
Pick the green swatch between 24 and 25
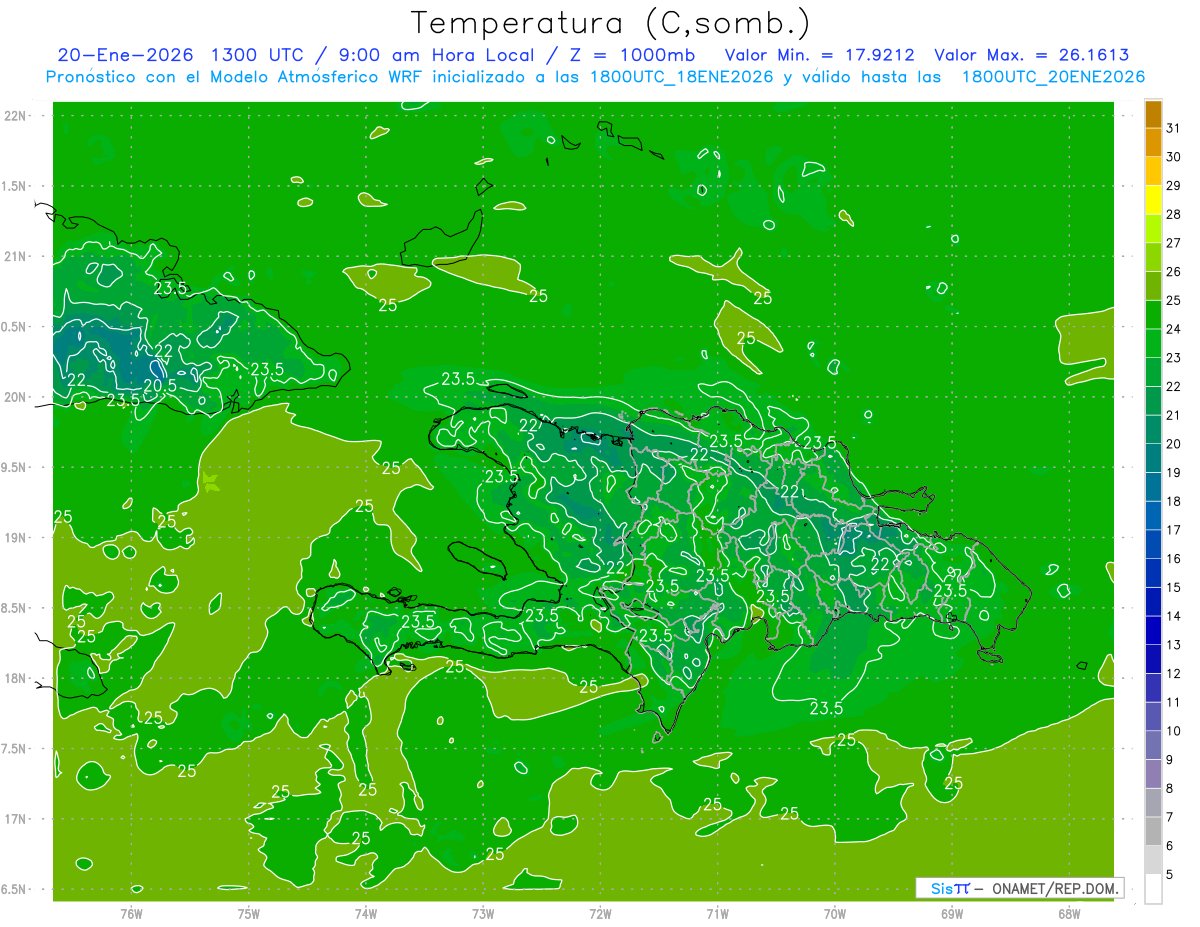[1153, 315]
